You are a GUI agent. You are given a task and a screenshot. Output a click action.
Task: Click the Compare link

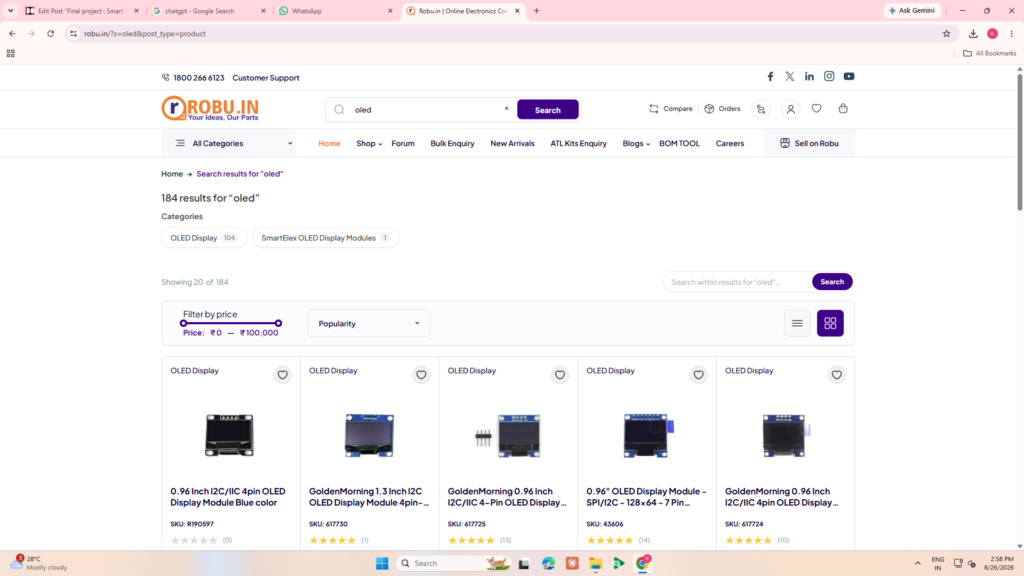click(x=671, y=109)
